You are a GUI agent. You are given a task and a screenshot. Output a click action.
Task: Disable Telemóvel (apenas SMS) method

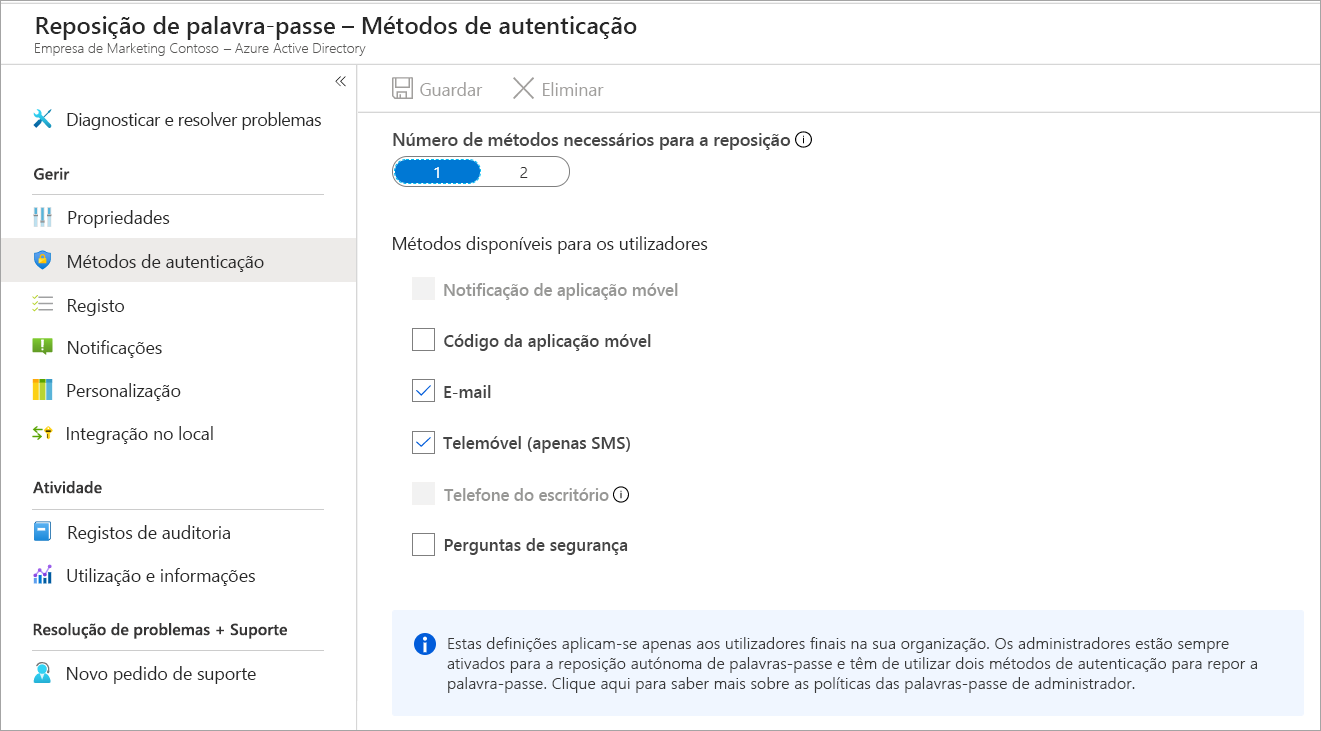coord(422,442)
